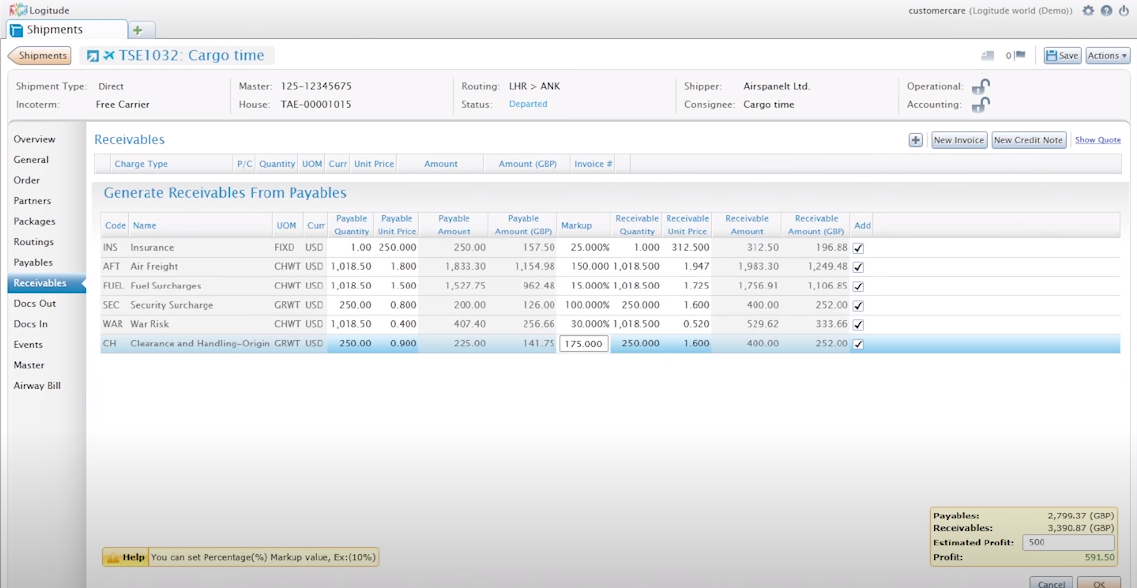
Task: Cancel generating receivables
Action: 1051,583
